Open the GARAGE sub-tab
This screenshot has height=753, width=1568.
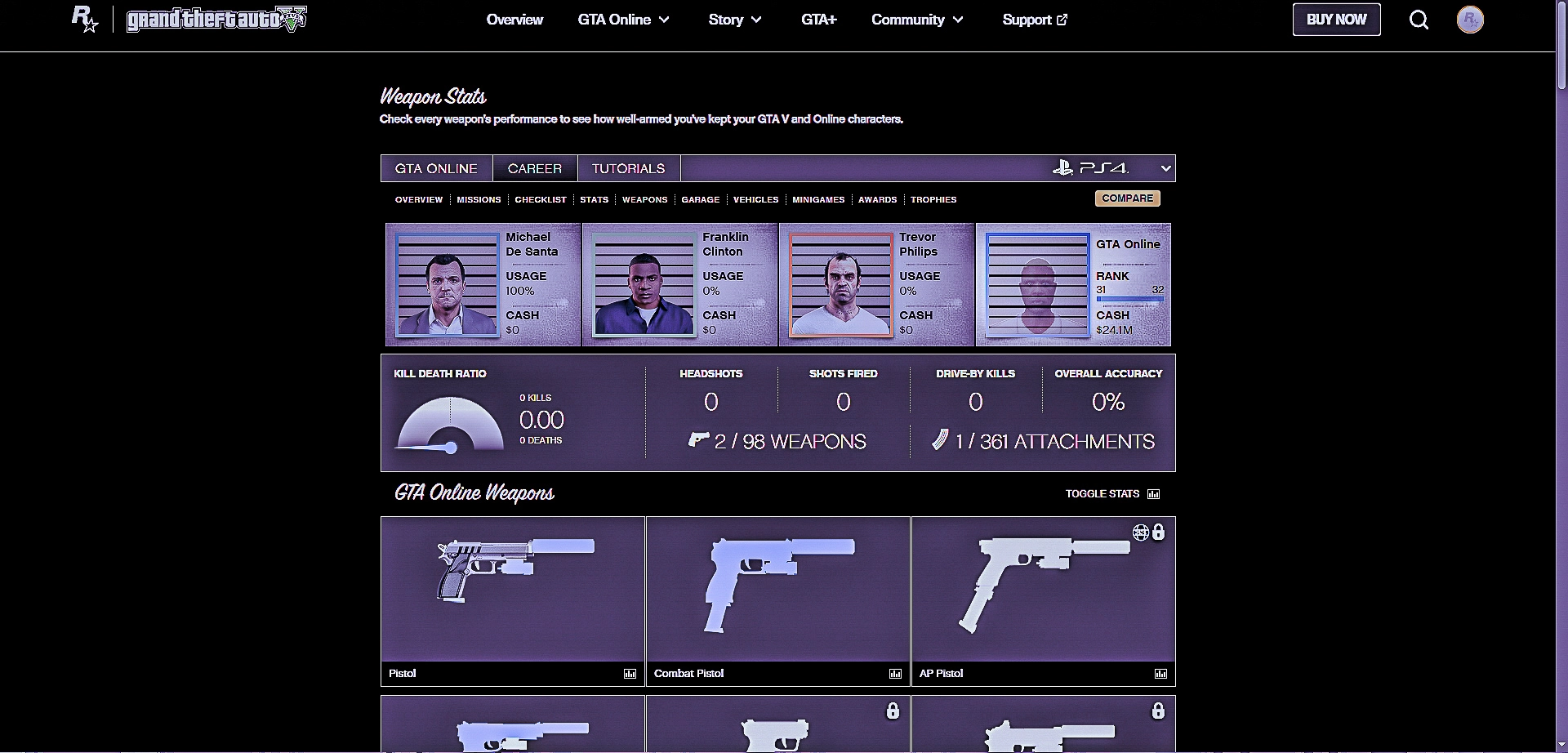pyautogui.click(x=700, y=199)
